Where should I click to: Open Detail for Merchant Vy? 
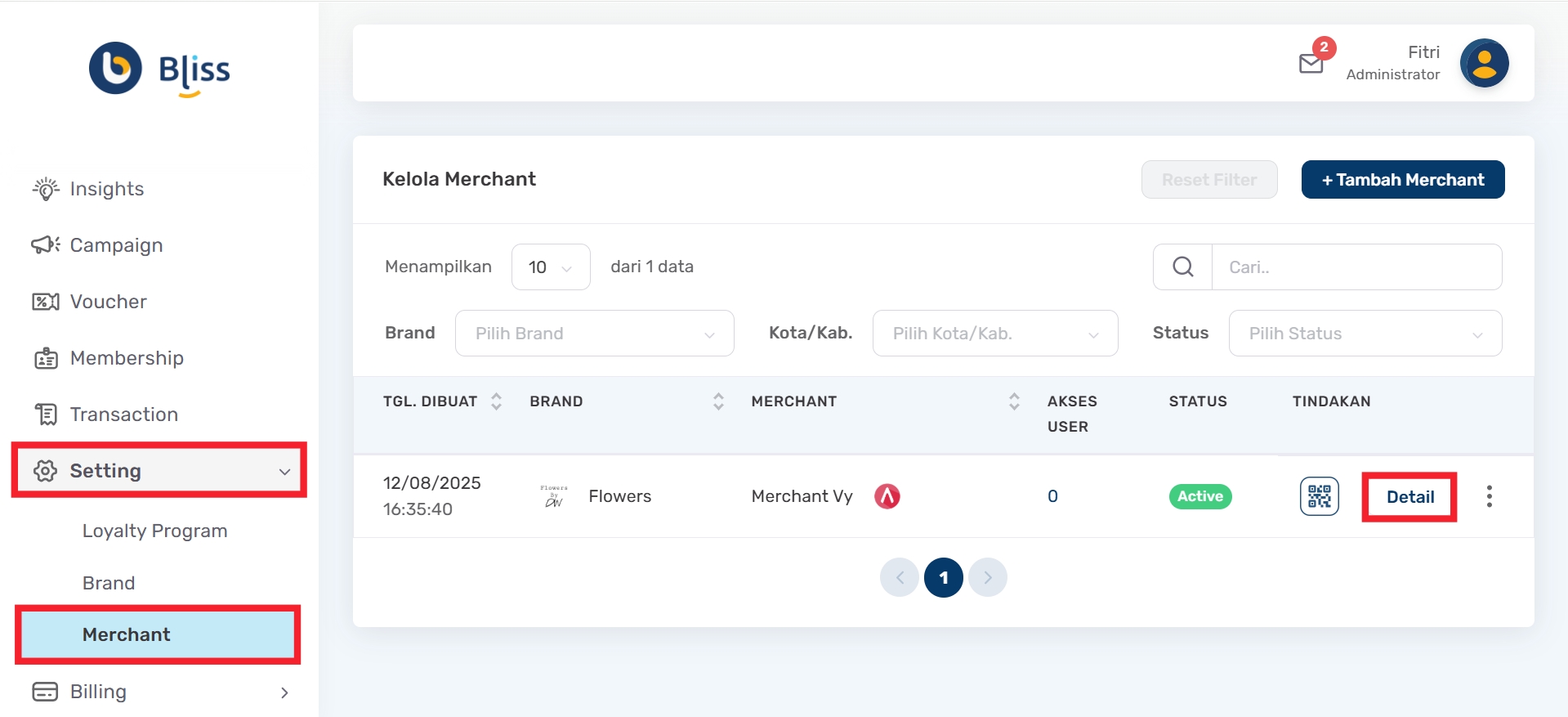(x=1409, y=497)
